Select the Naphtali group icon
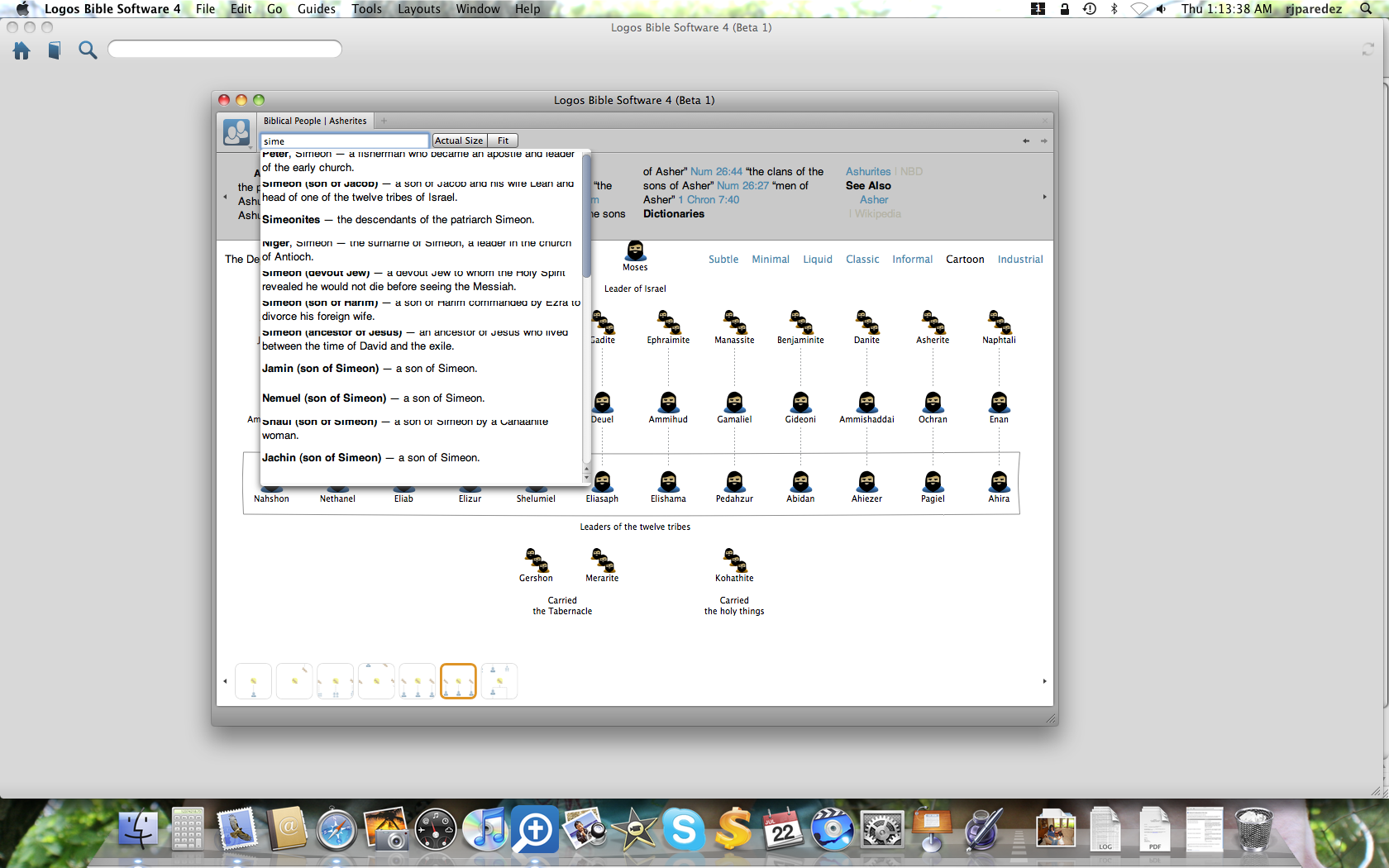This screenshot has width=1389, height=868. 999,322
